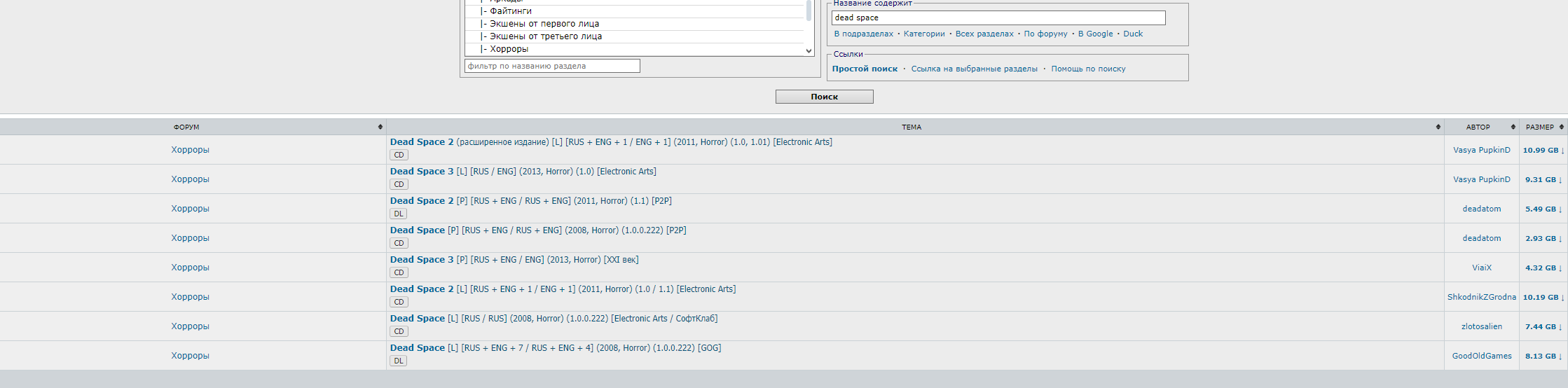This screenshot has width=1568, height=388.
Task: Open Dead Space [L] GOG topic
Action: click(x=555, y=348)
